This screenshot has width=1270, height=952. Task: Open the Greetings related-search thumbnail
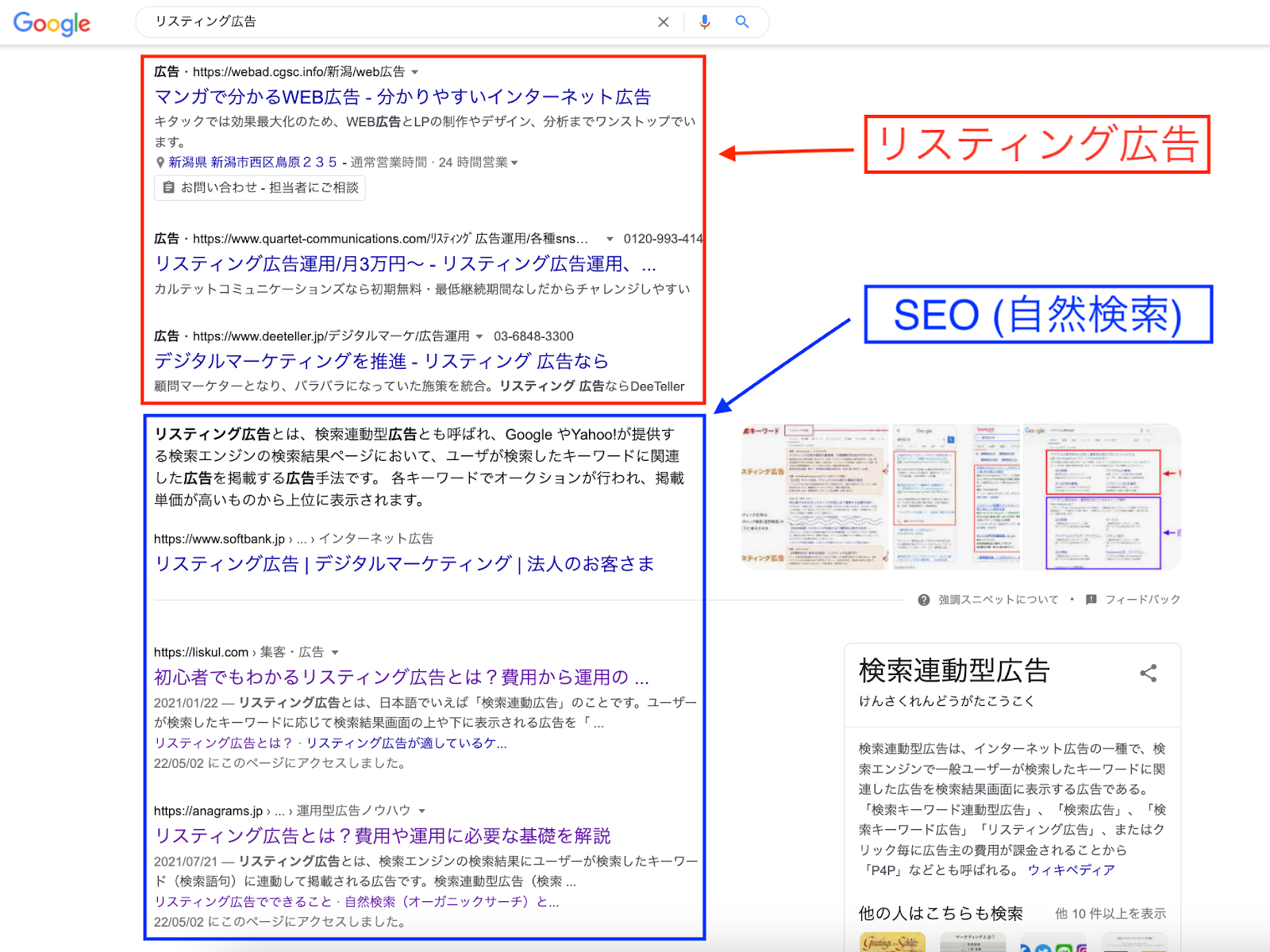pyautogui.click(x=892, y=942)
